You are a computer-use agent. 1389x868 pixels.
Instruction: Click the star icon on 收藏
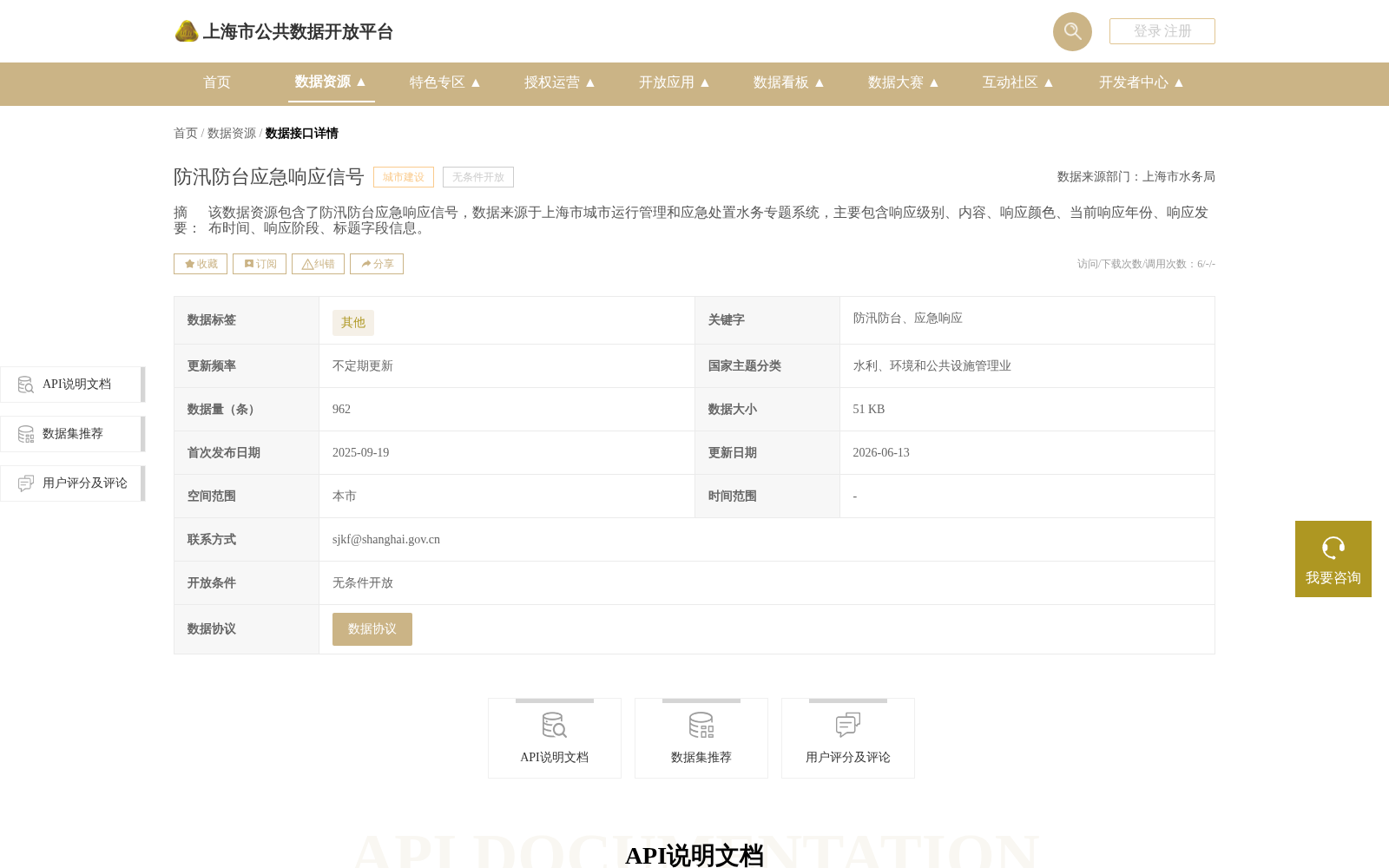click(189, 264)
